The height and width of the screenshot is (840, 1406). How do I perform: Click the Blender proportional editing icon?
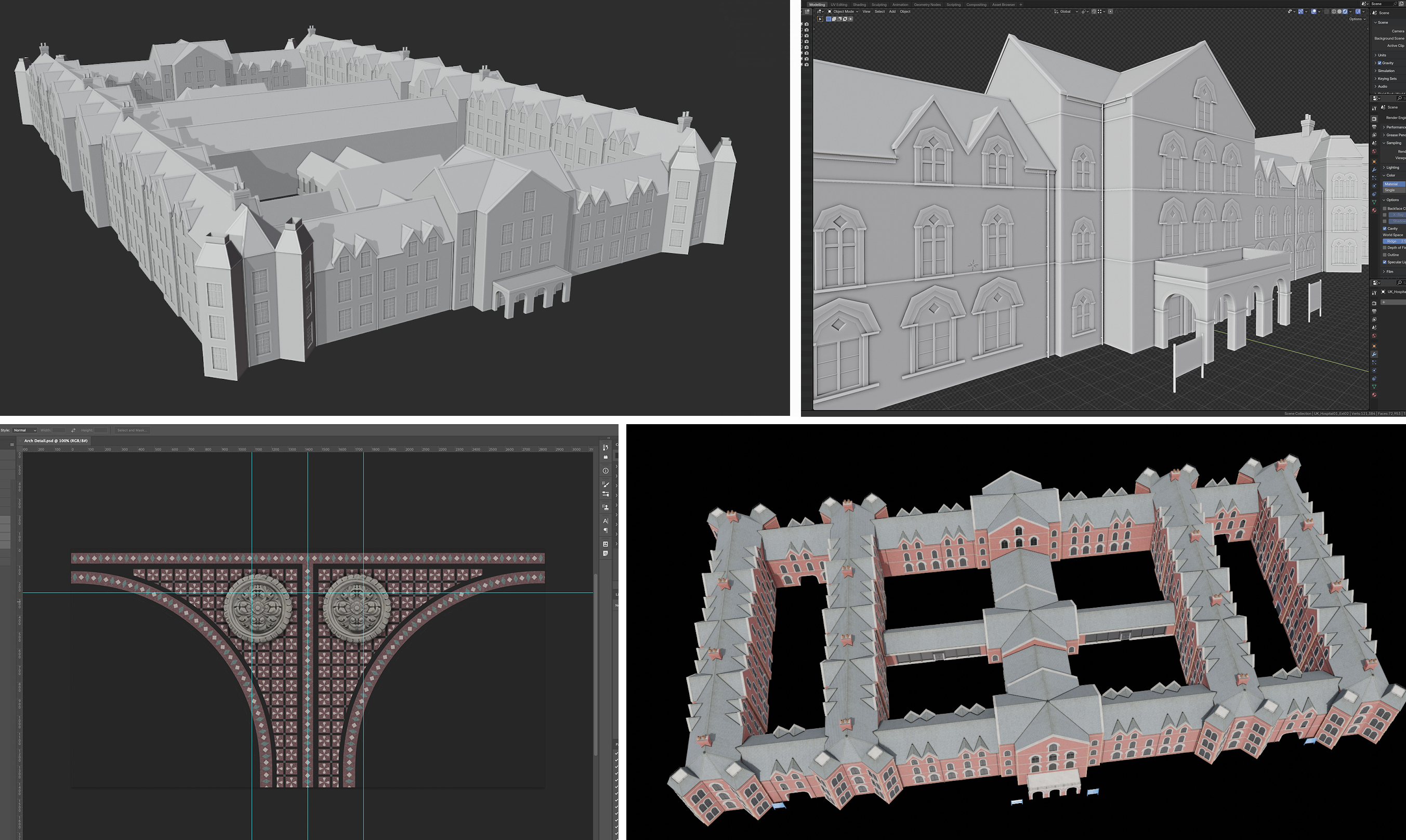(x=1110, y=11)
